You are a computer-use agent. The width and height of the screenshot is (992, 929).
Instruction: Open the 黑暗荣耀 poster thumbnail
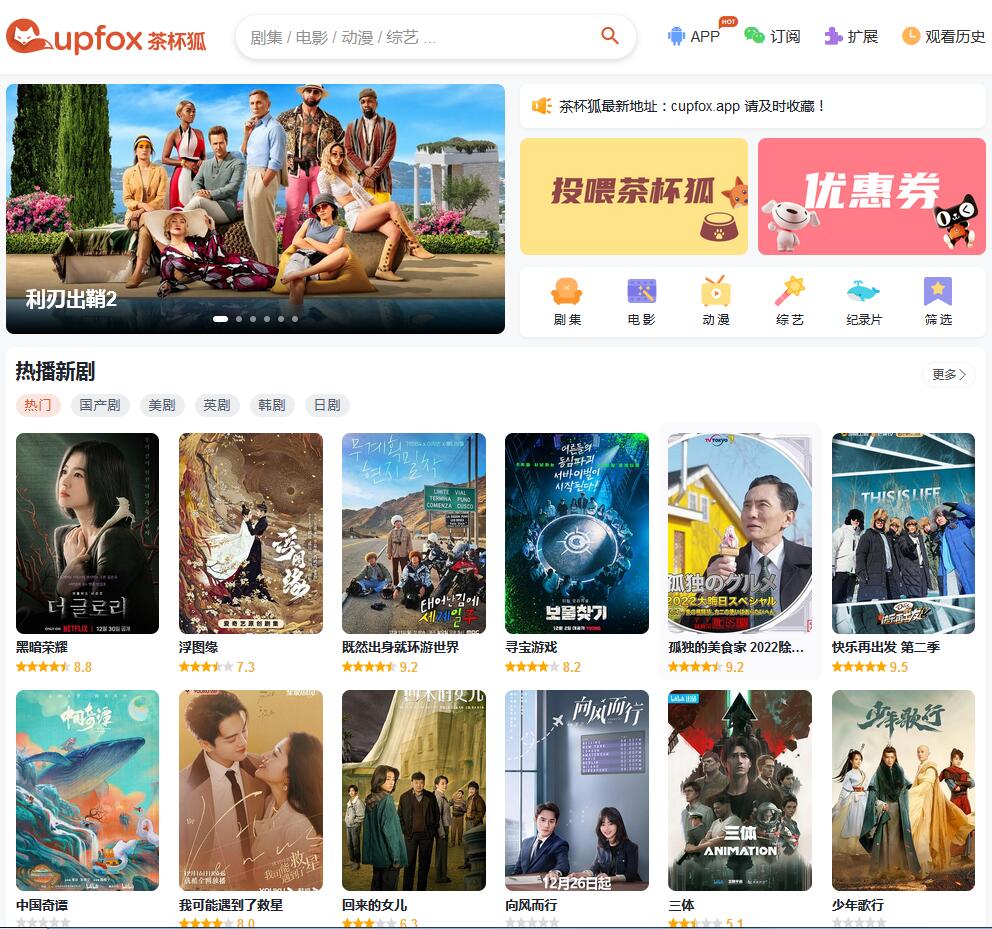tap(87, 533)
